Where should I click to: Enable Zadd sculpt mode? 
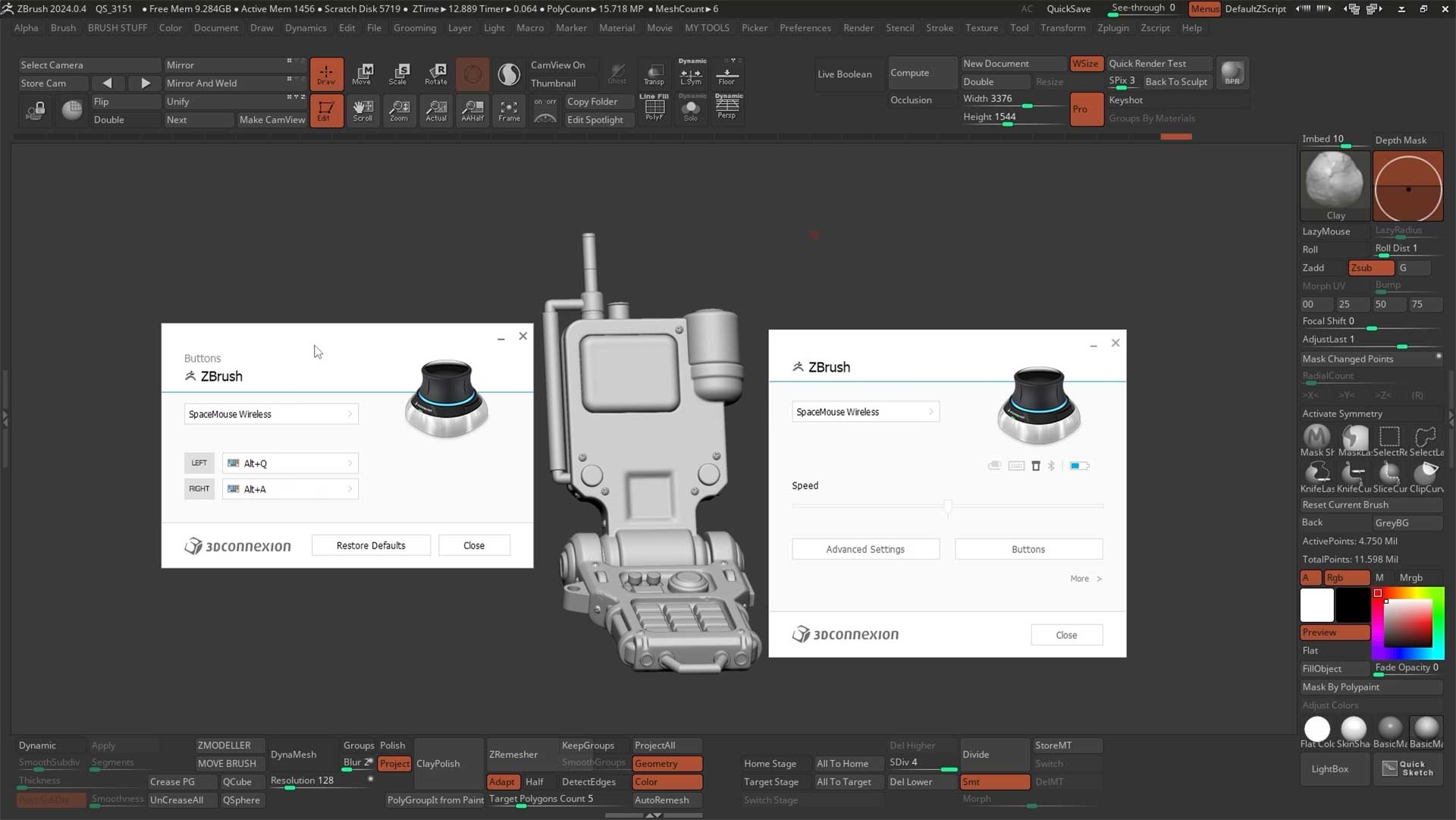pyautogui.click(x=1323, y=268)
